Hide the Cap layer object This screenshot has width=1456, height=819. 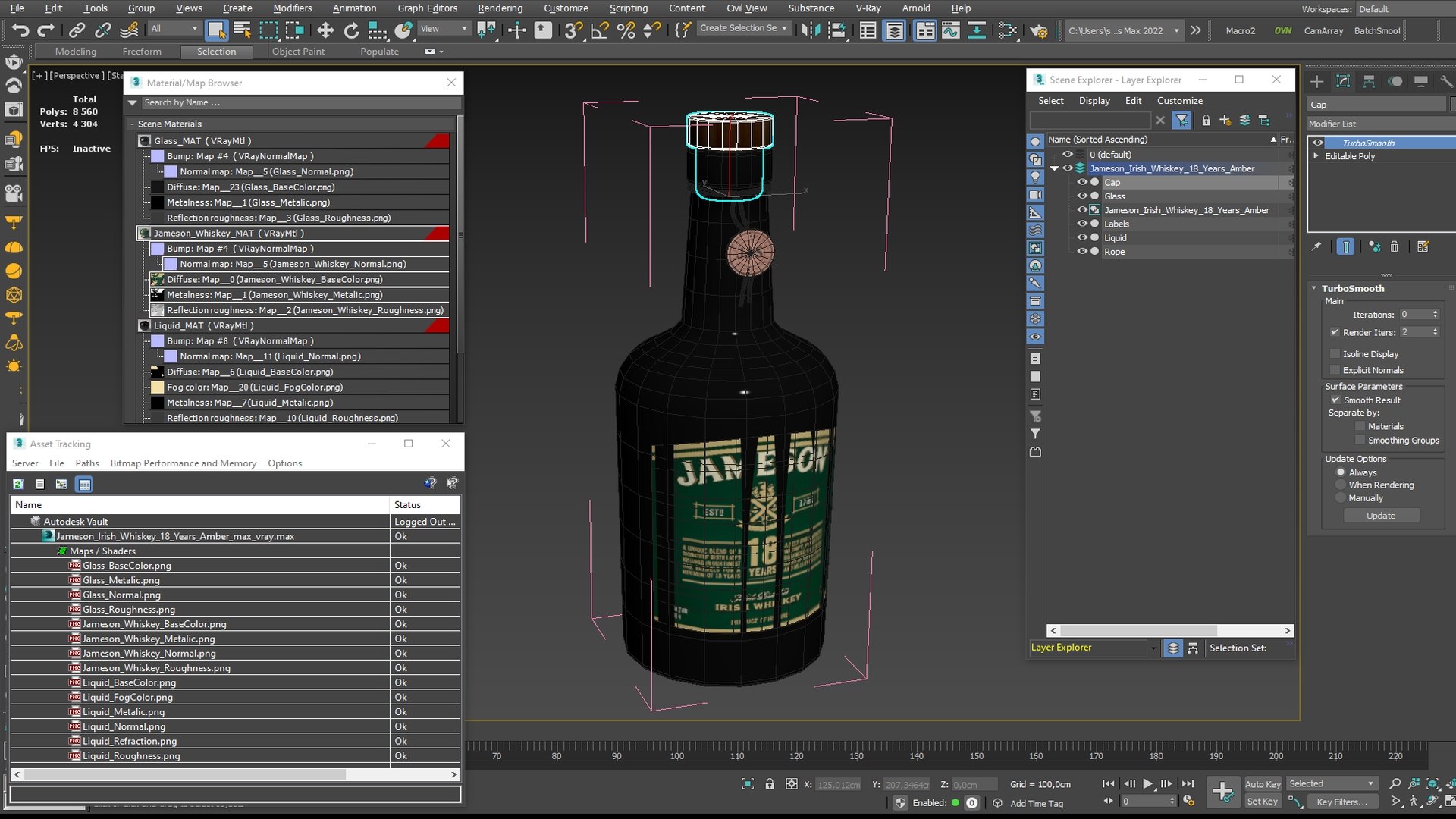pyautogui.click(x=1082, y=182)
